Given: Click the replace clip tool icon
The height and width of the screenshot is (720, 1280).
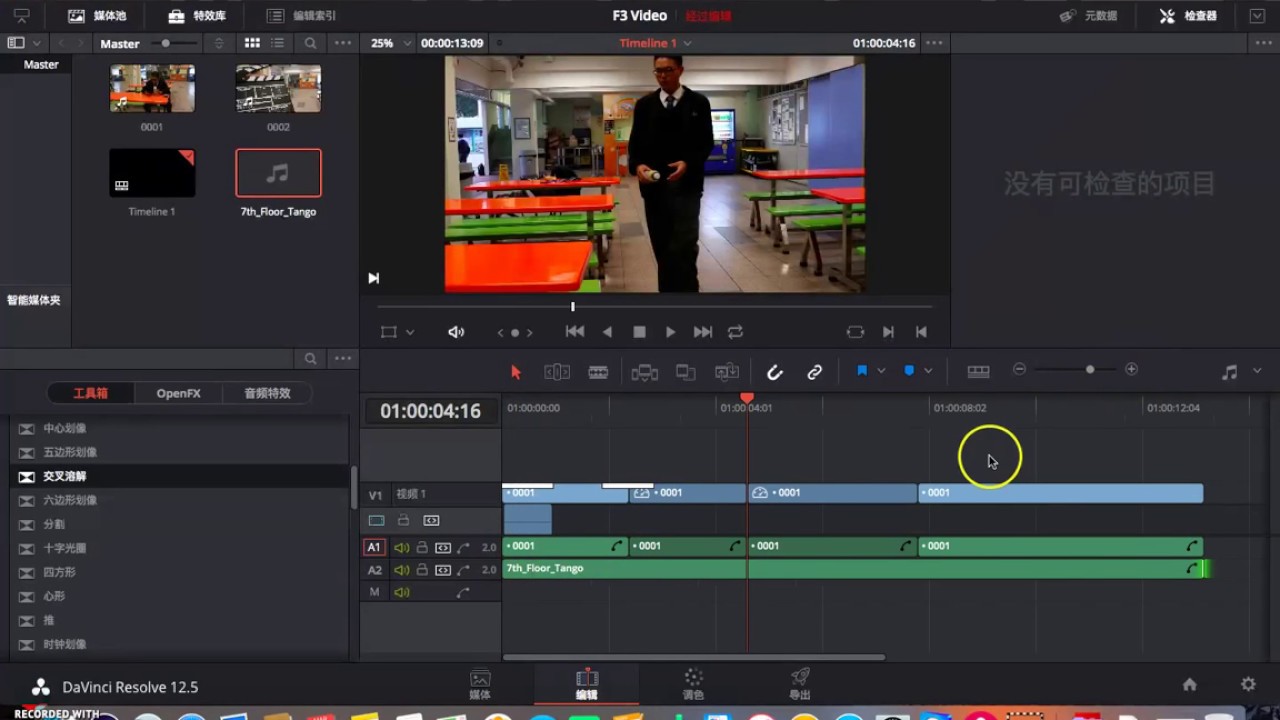Looking at the screenshot, I should pyautogui.click(x=727, y=372).
